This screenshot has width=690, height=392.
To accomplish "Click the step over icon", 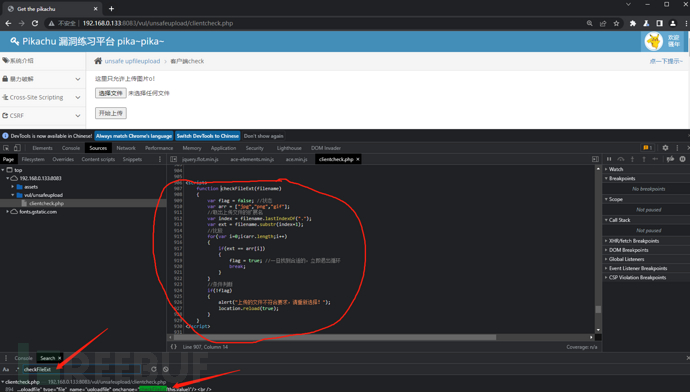I will (x=620, y=159).
